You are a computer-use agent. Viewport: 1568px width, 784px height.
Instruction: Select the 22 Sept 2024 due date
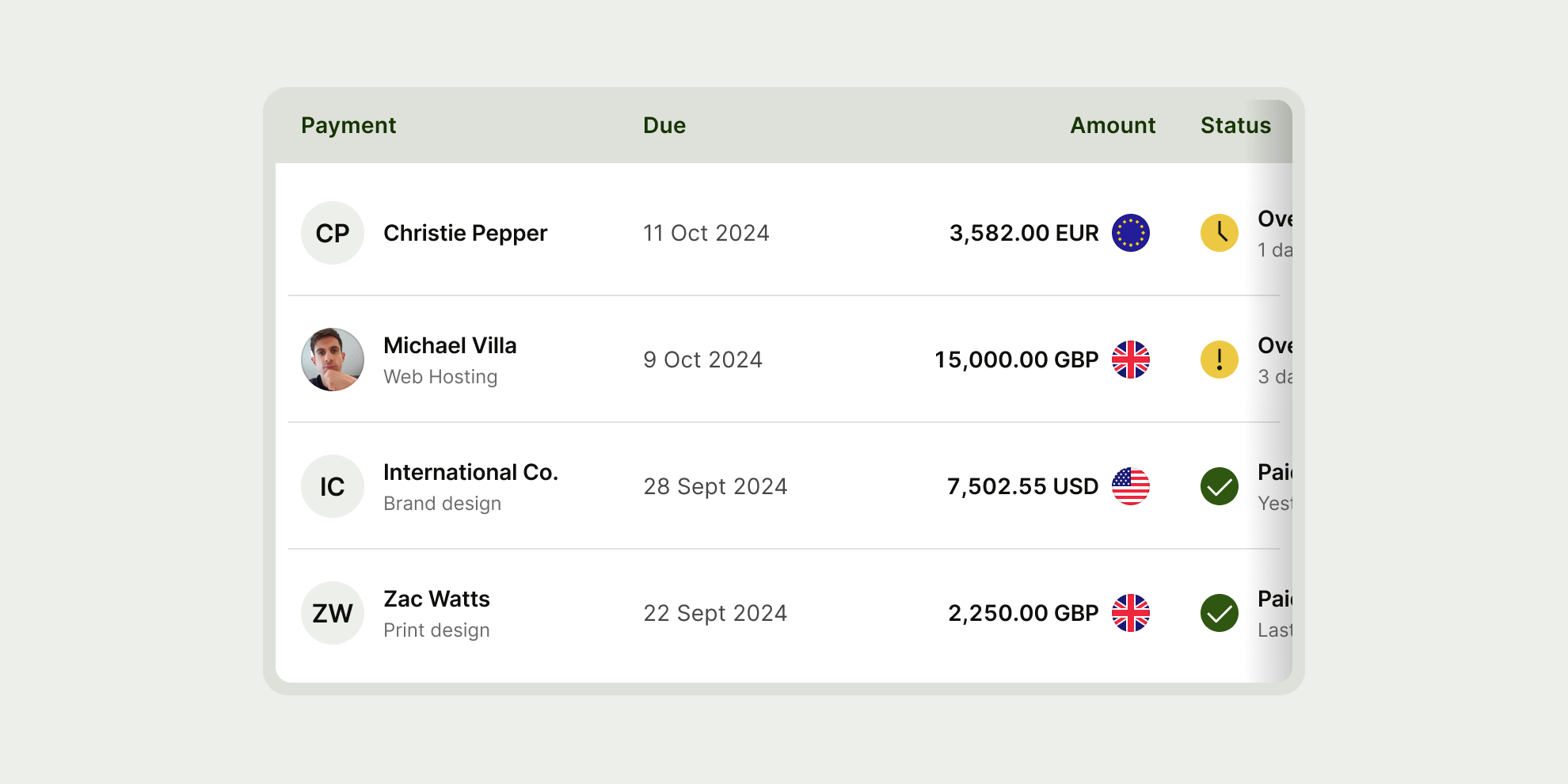[x=715, y=612]
